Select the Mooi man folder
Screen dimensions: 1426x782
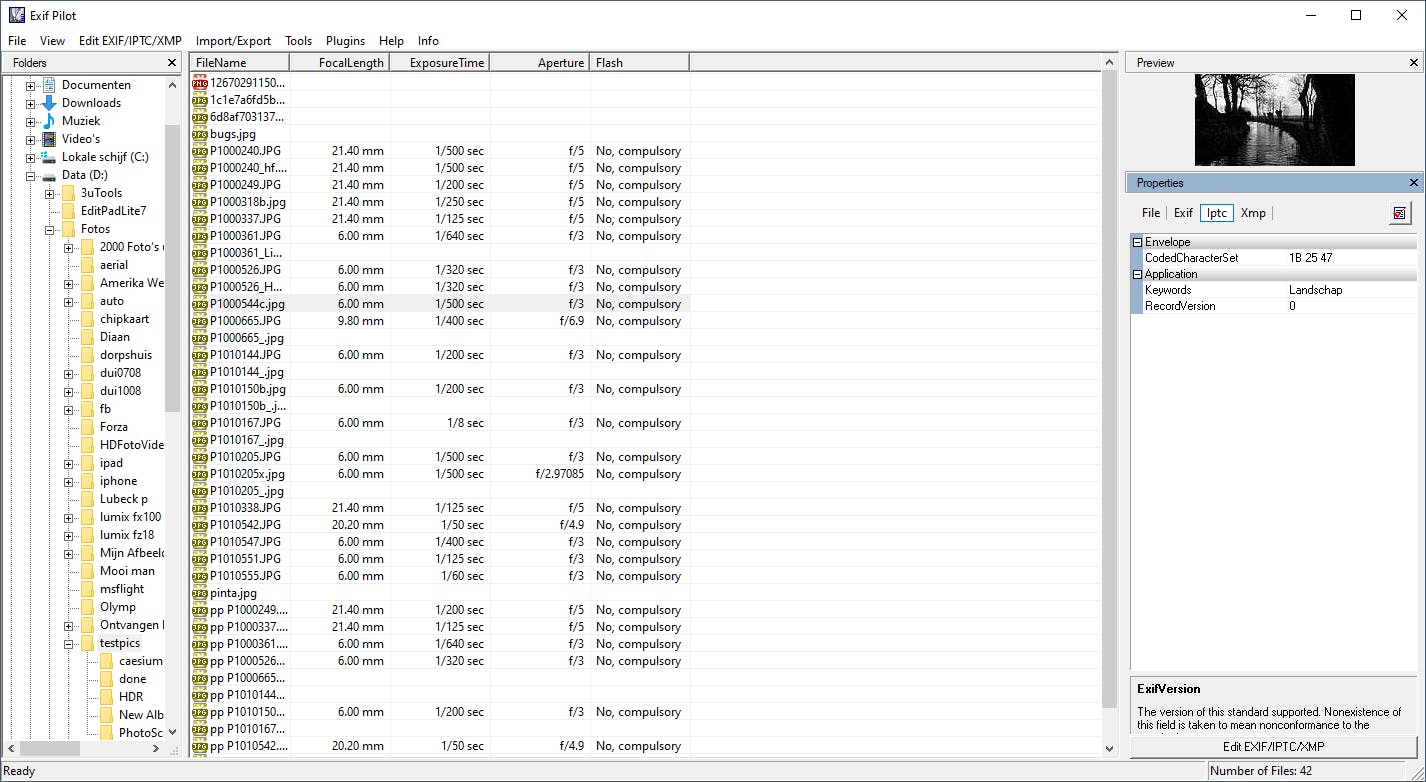coord(127,571)
